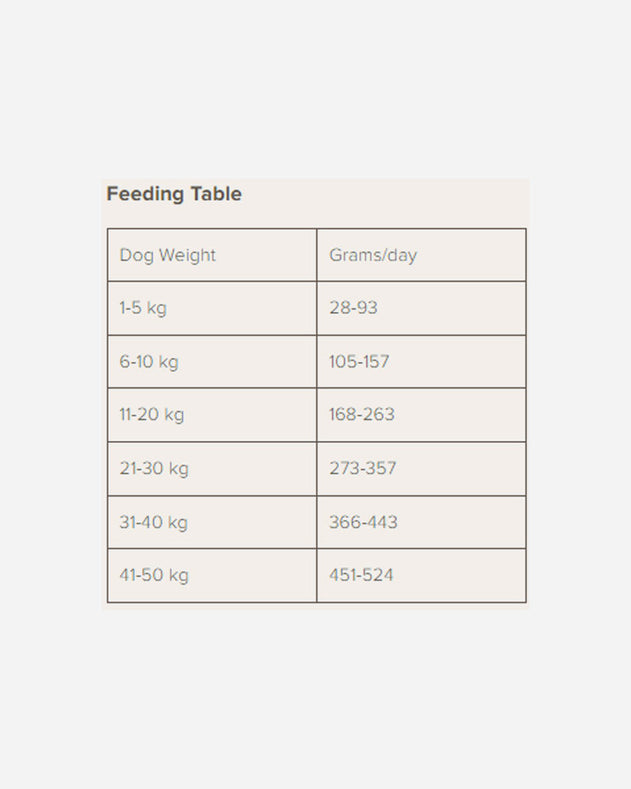
Task: Select the 'Grams/day' column header
Action: pos(373,255)
